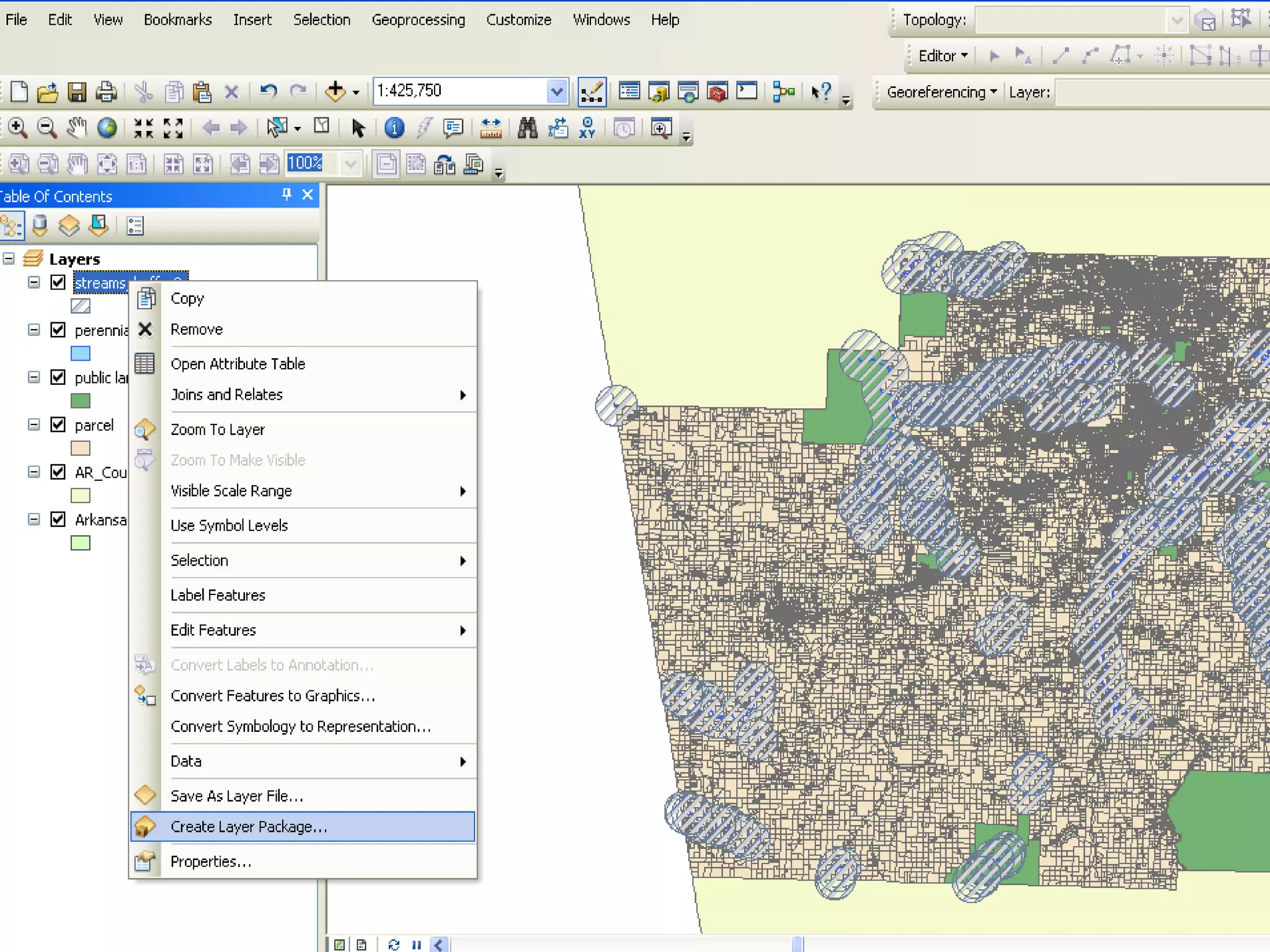Screen dimensions: 1270x952
Task: Click the Go To XY tool
Action: (587, 128)
